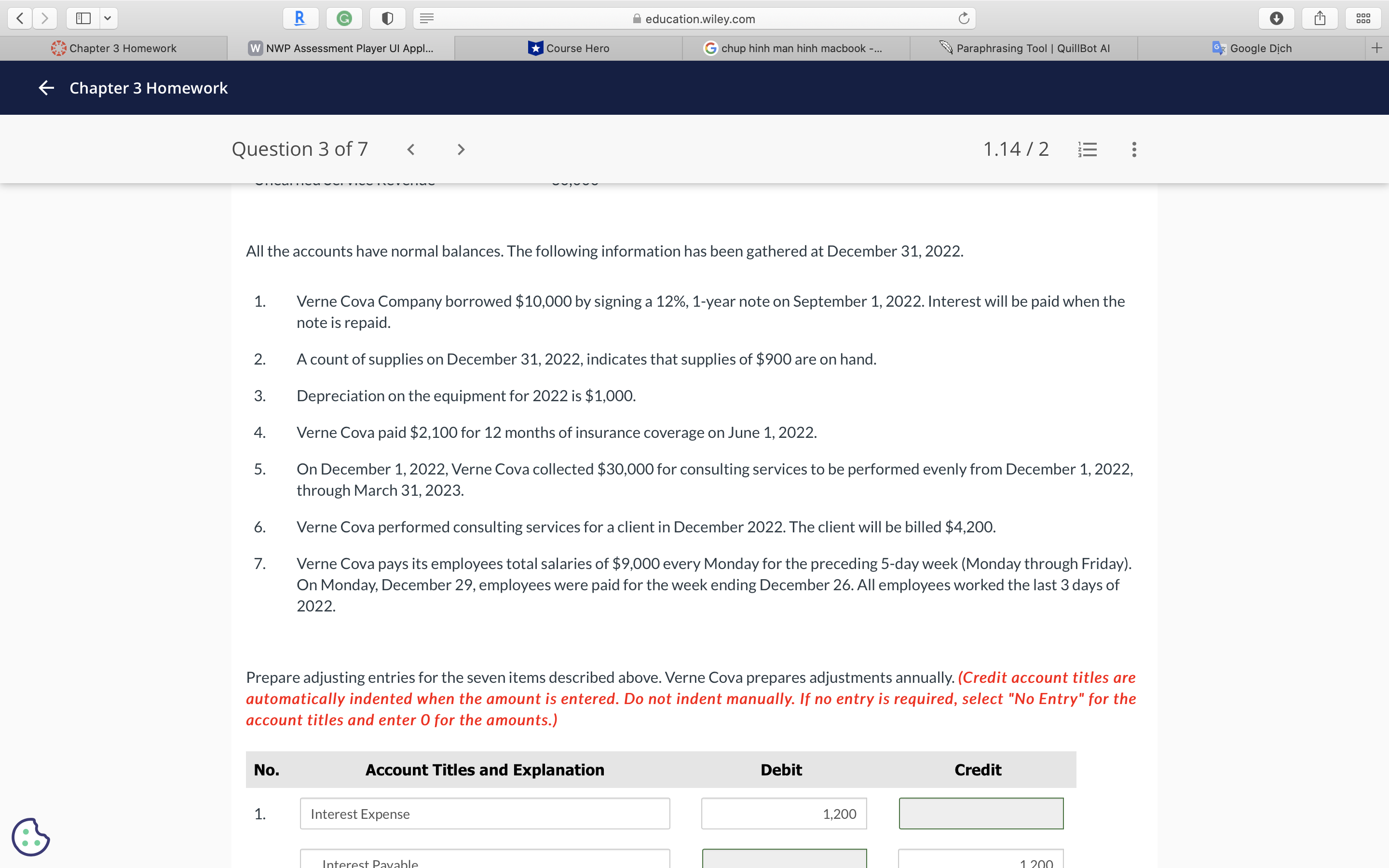Click the previous question chevron

click(411, 149)
